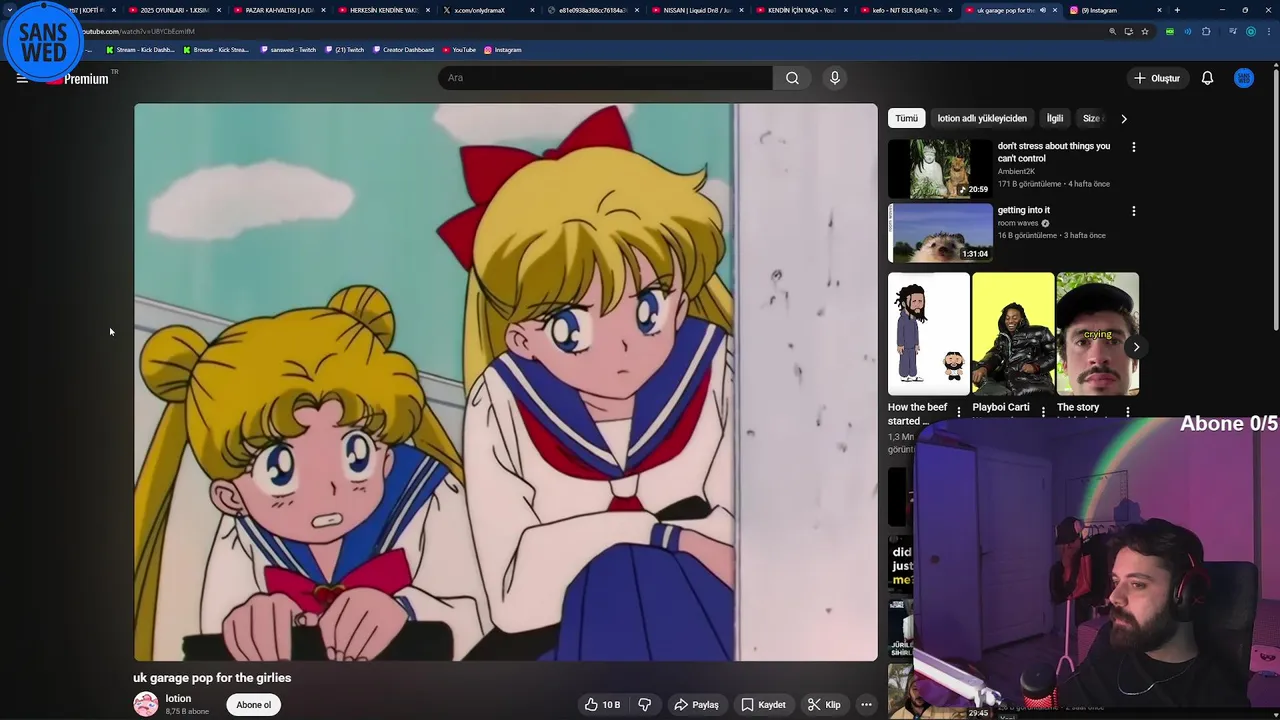This screenshot has height=720, width=1280.
Task: Click the "Klip" clip button
Action: [824, 705]
